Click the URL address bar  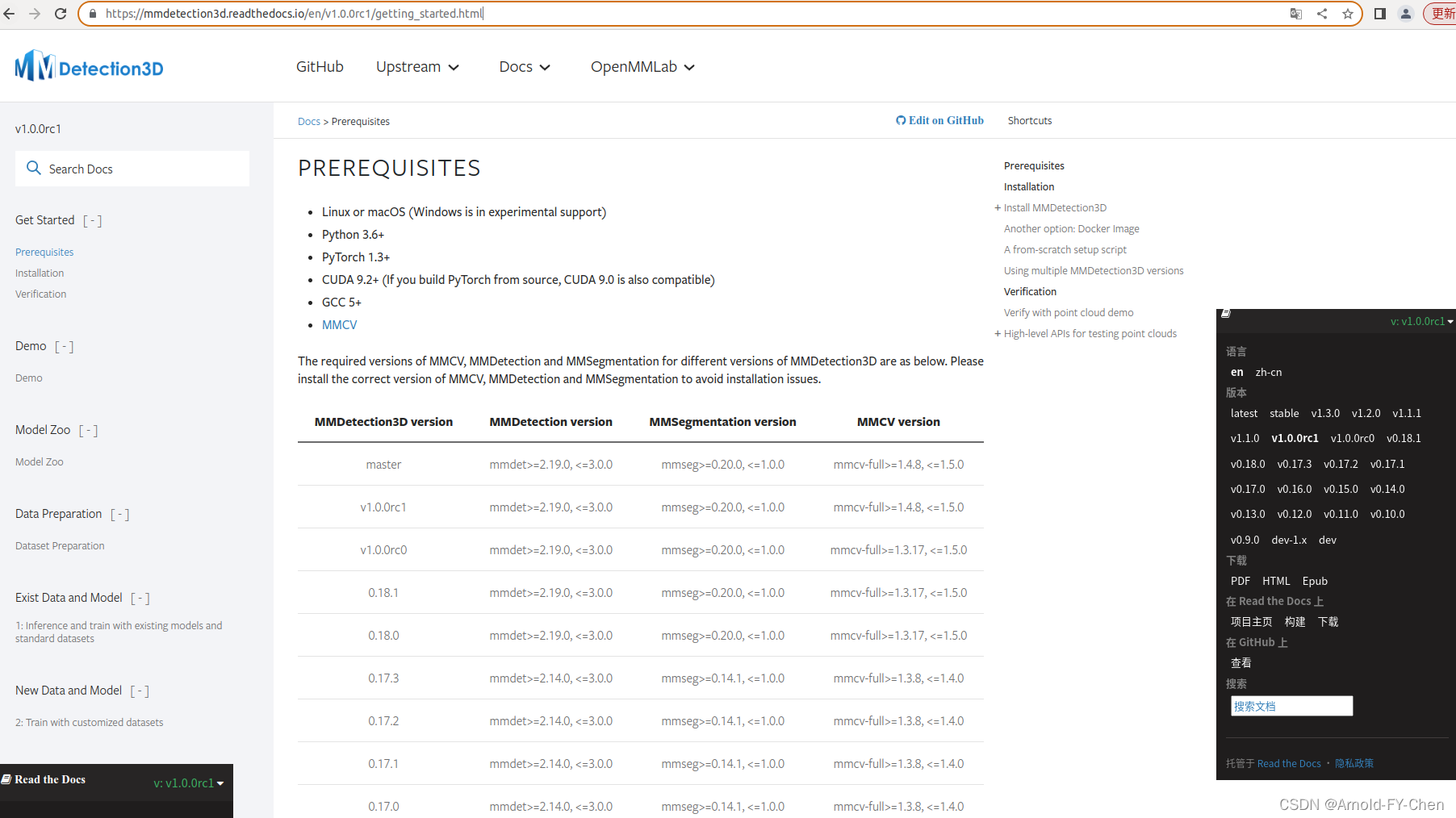coord(686,14)
